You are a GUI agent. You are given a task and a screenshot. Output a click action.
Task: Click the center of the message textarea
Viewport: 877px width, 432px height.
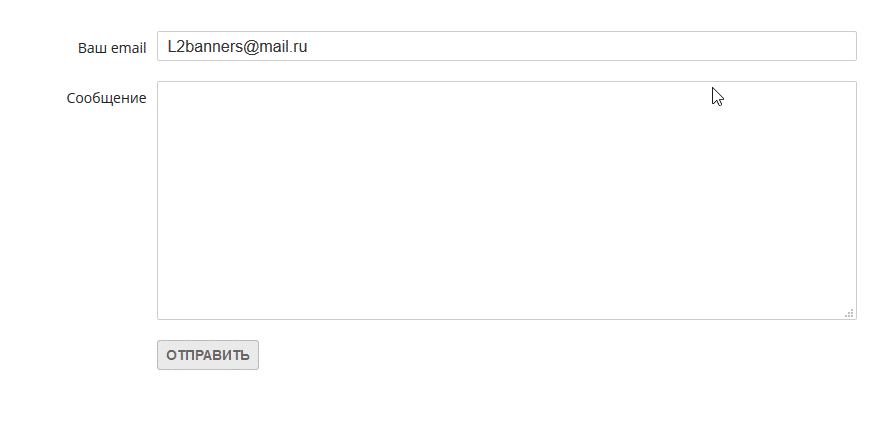[x=507, y=200]
